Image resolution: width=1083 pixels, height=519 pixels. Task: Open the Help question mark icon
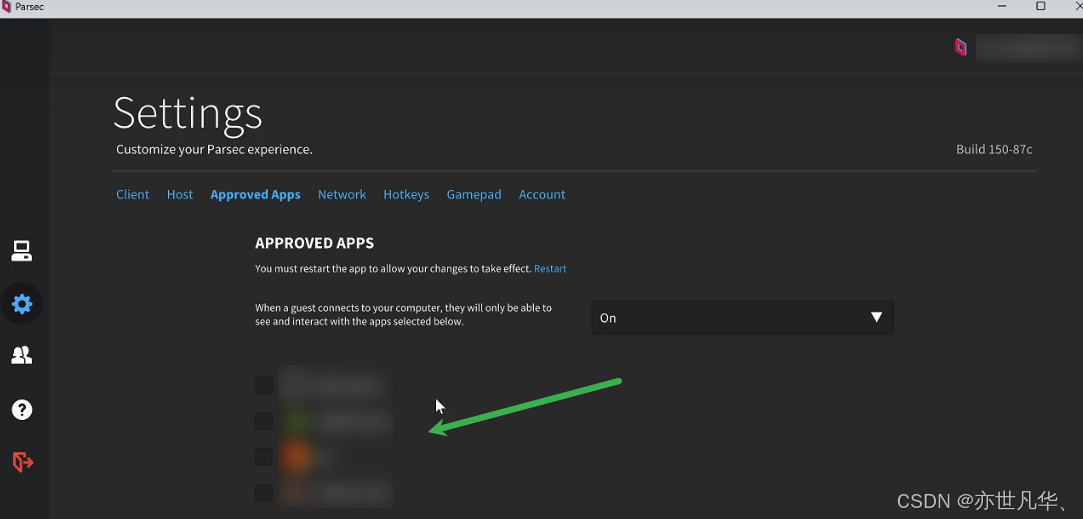tap(21, 410)
